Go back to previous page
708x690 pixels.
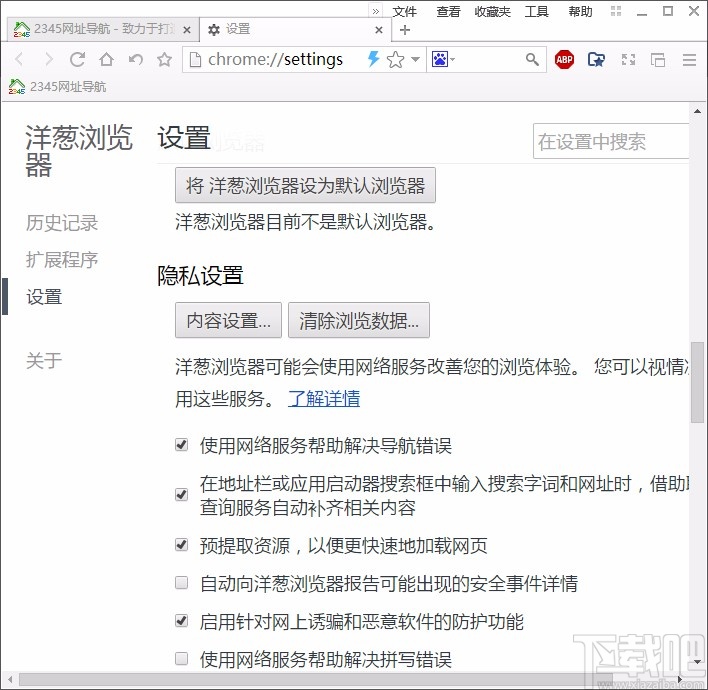click(x=19, y=59)
